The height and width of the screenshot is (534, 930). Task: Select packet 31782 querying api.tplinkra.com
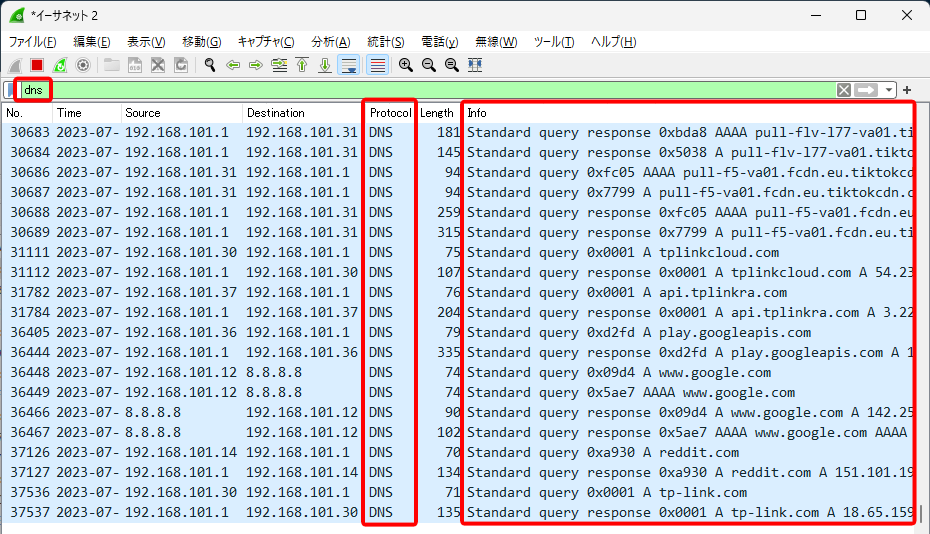460,293
